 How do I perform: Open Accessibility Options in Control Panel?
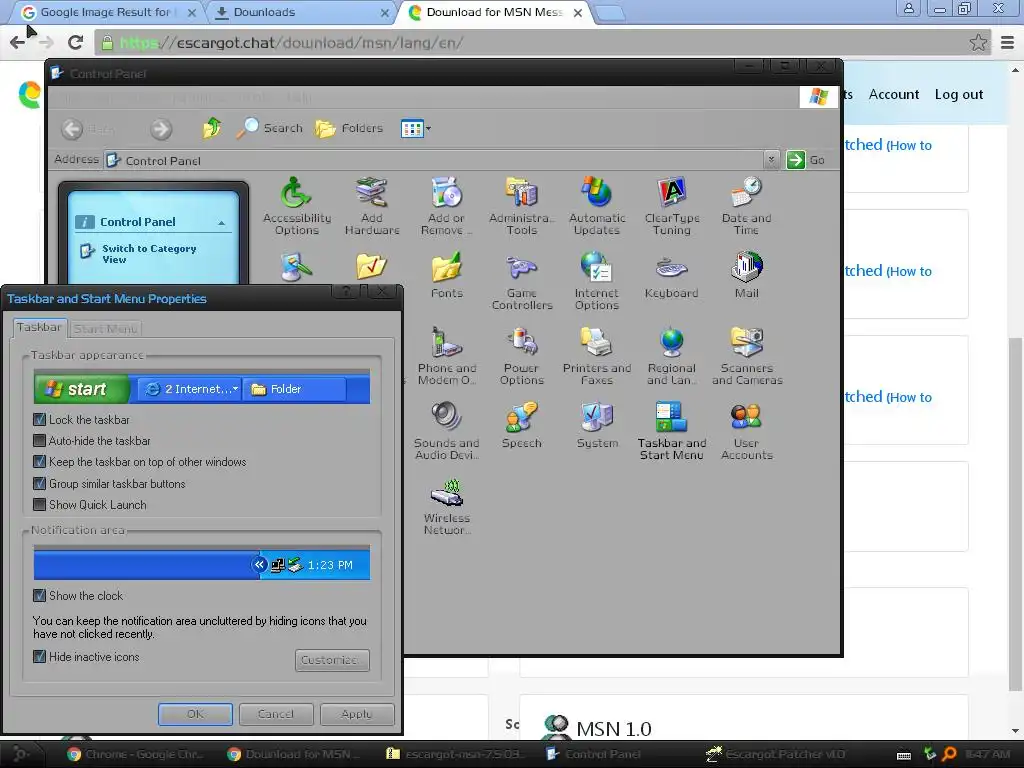tap(296, 206)
